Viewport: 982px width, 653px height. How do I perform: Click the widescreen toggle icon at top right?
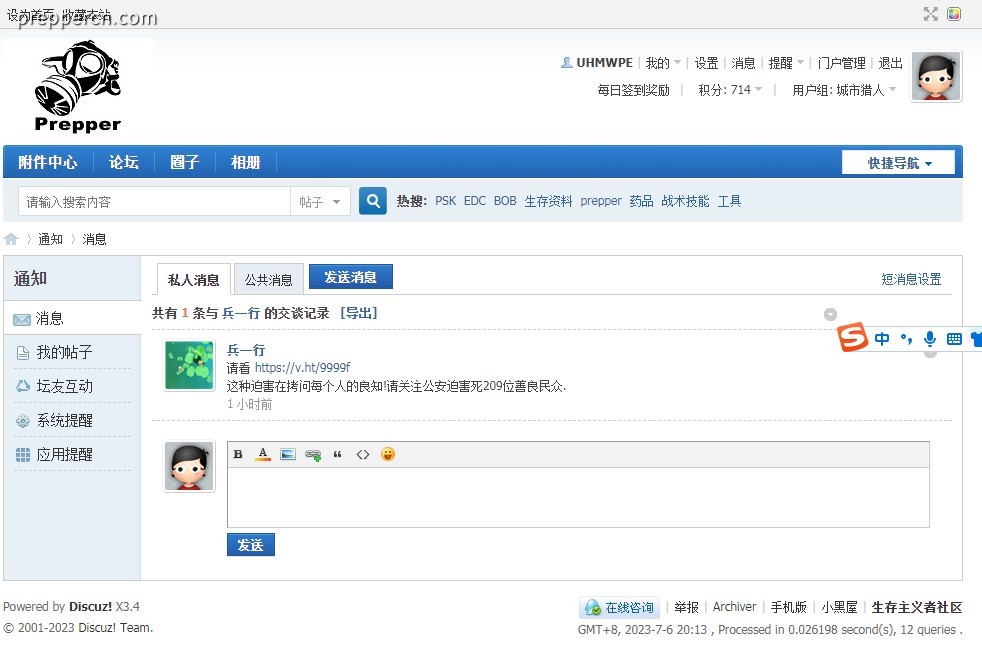(931, 14)
